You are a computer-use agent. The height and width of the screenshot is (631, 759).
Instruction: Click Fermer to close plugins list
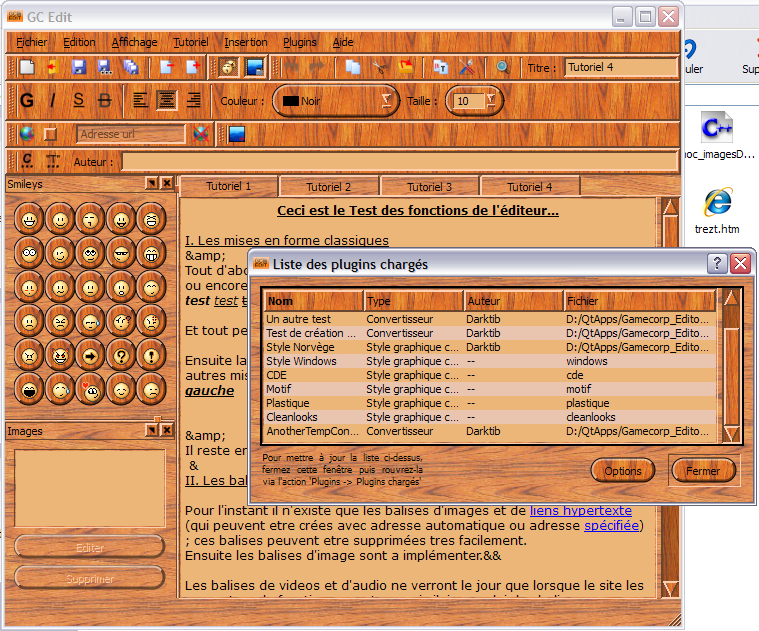703,470
